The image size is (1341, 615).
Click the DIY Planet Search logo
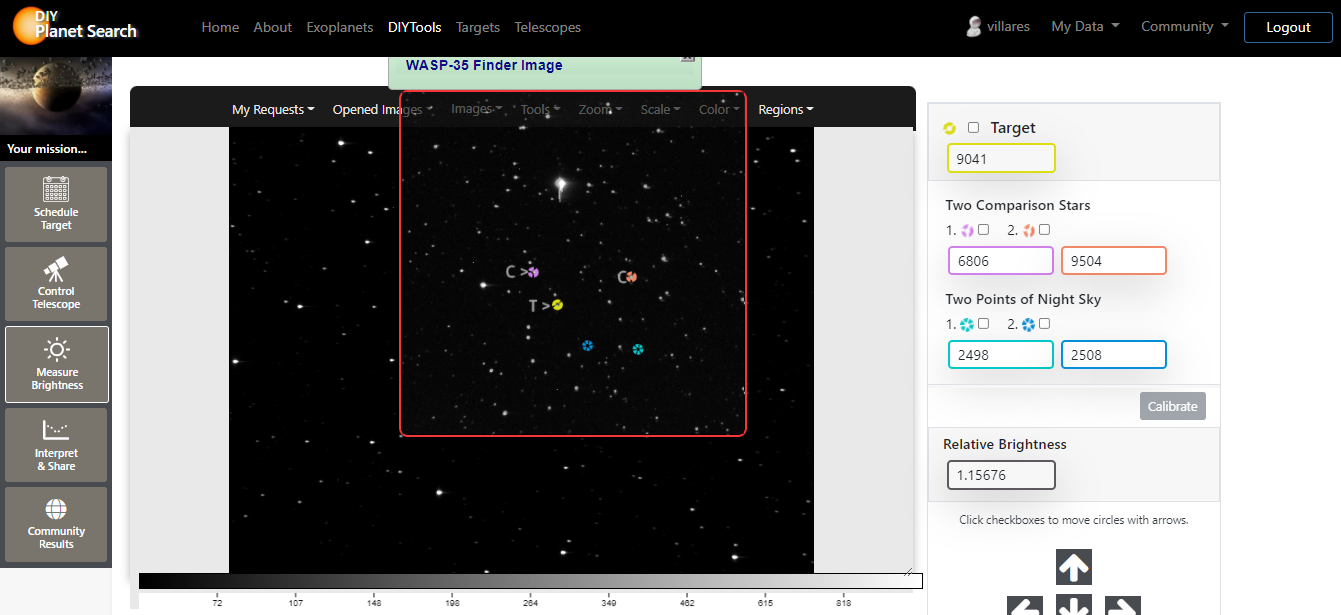tap(76, 27)
